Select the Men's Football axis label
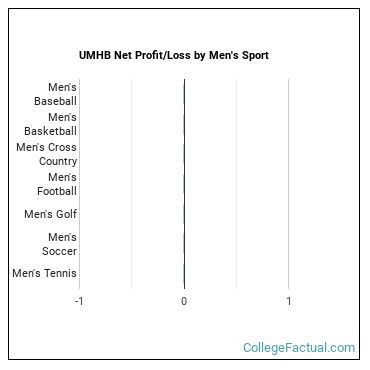Image resolution: width=370 pixels, height=370 pixels. pos(57,184)
